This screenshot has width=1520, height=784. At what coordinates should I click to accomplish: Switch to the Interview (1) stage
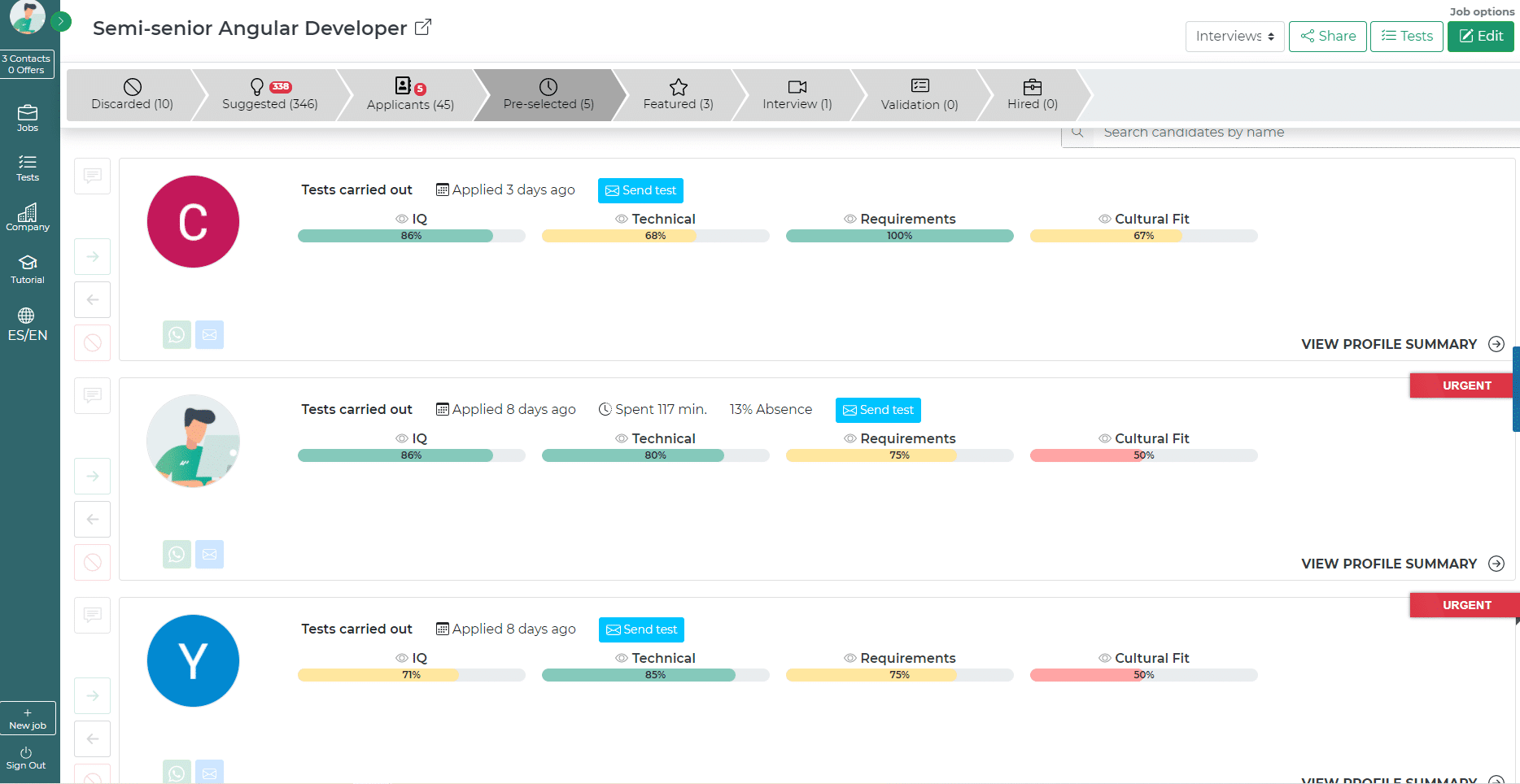[x=797, y=95]
